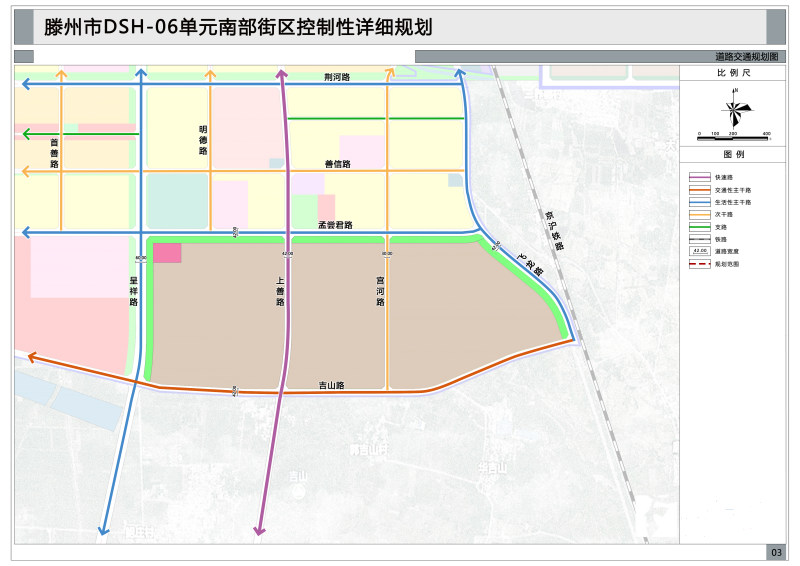The height and width of the screenshot is (566, 800).
Task: Click the 荆河路 road label
Action: click(337, 77)
